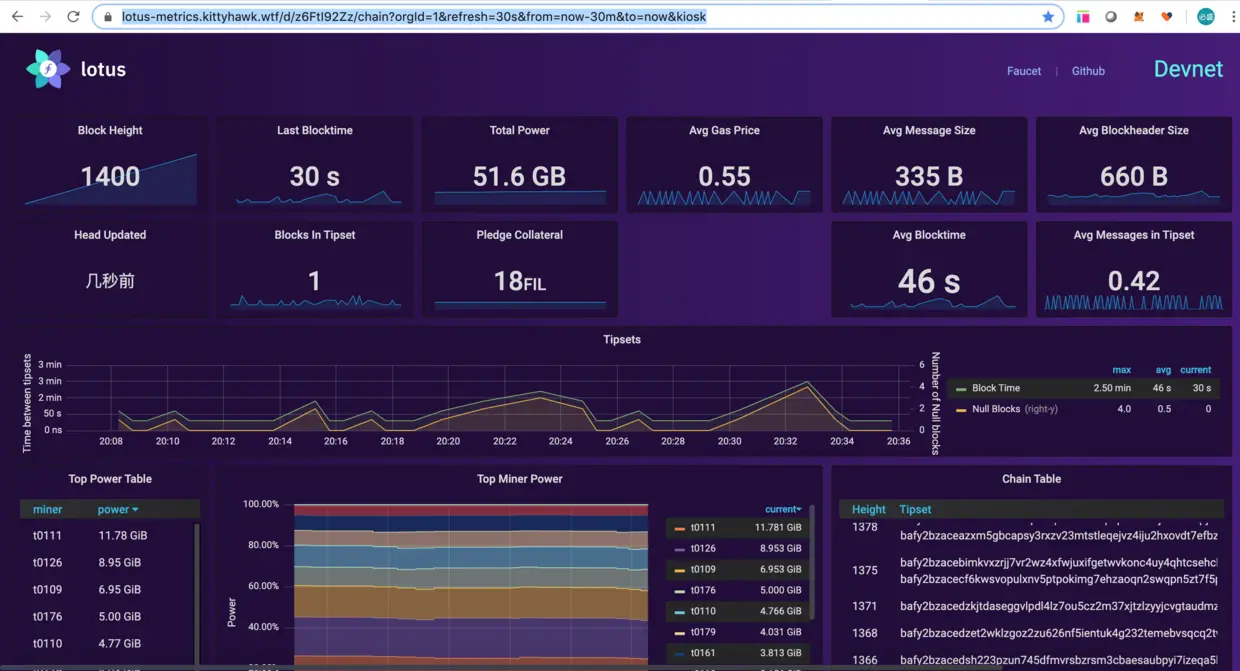Open the Avg Blockheader Size panel title
The width and height of the screenshot is (1240, 671).
click(x=1134, y=130)
